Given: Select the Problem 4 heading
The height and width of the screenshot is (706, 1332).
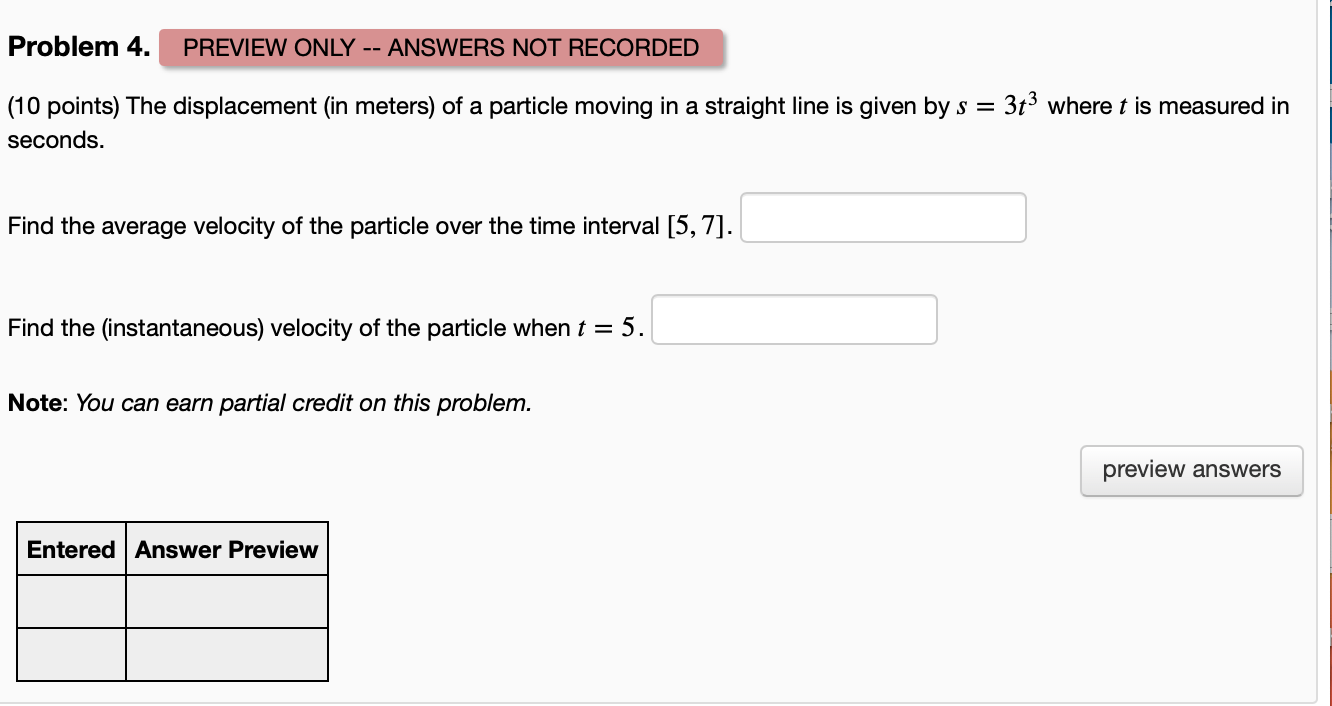Looking at the screenshot, I should [78, 46].
